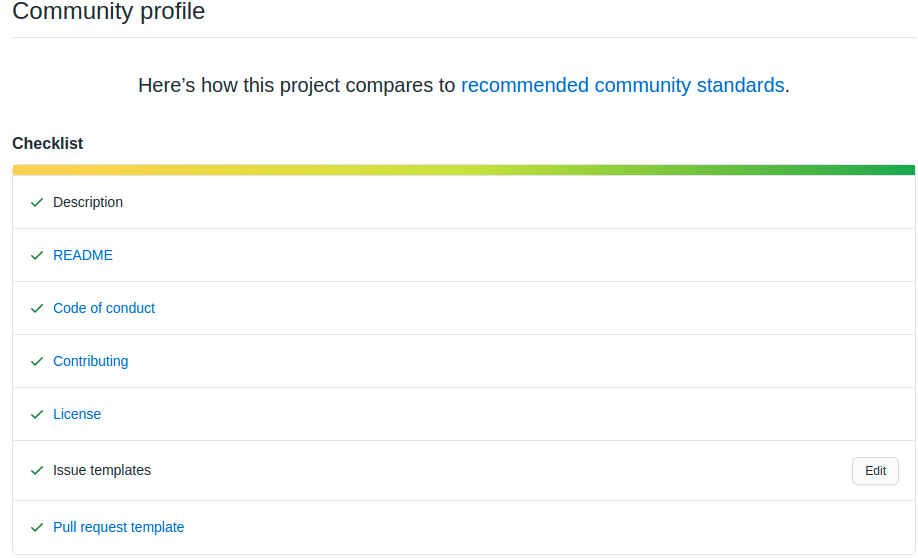
Task: View the Code of conduct link
Action: click(104, 308)
